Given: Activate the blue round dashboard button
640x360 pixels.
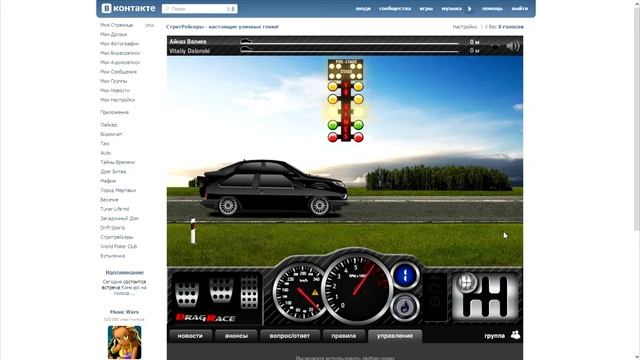Looking at the screenshot, I should [405, 276].
